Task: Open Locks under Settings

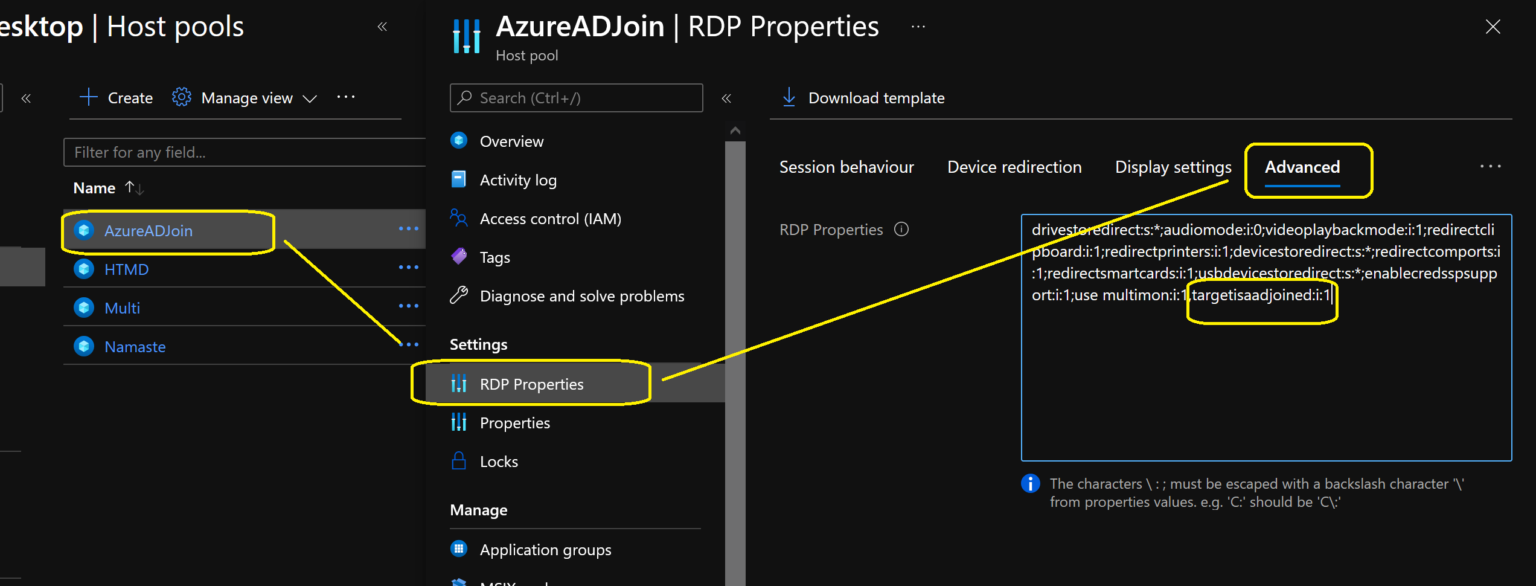Action: point(498,462)
